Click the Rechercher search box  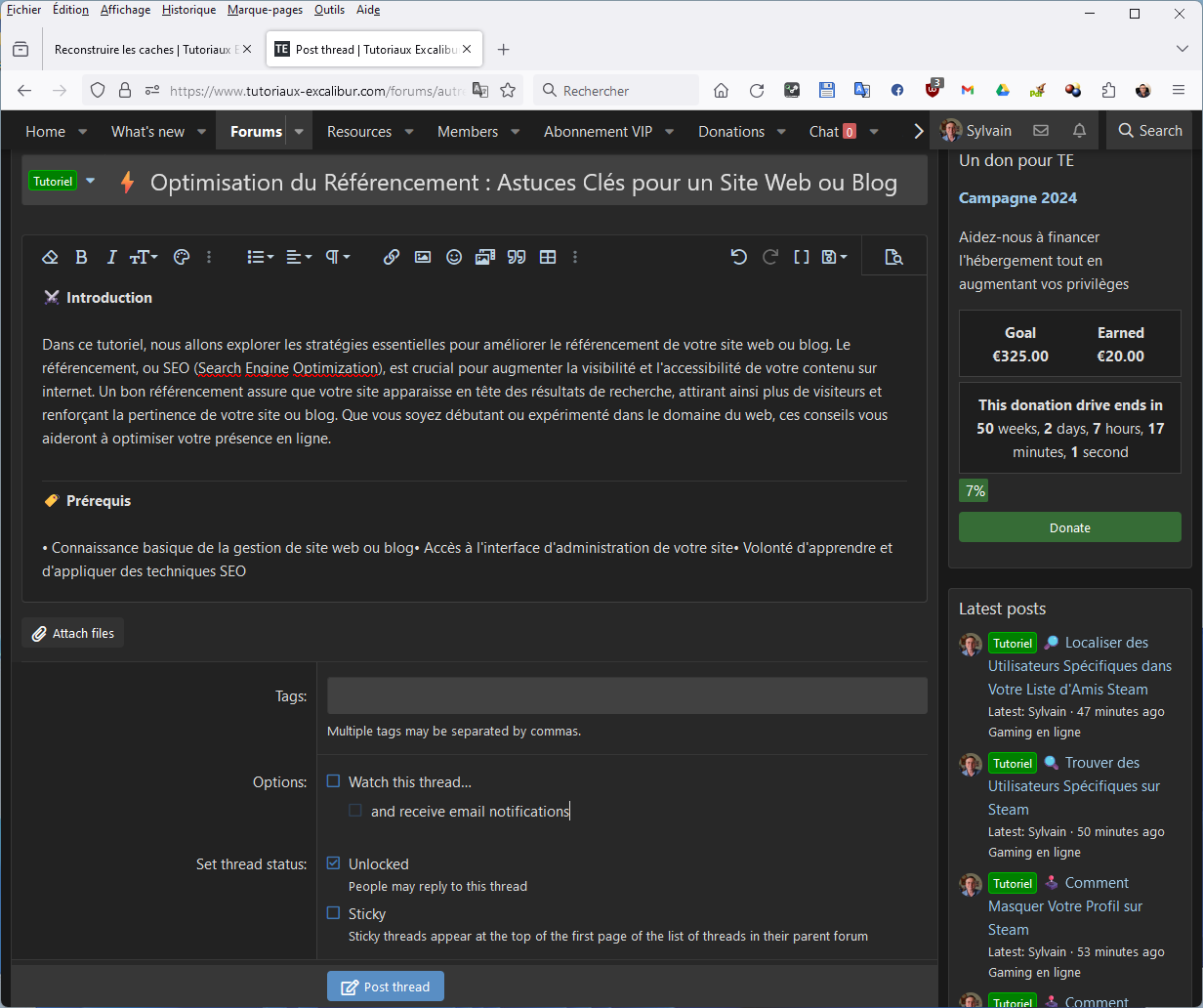617,90
